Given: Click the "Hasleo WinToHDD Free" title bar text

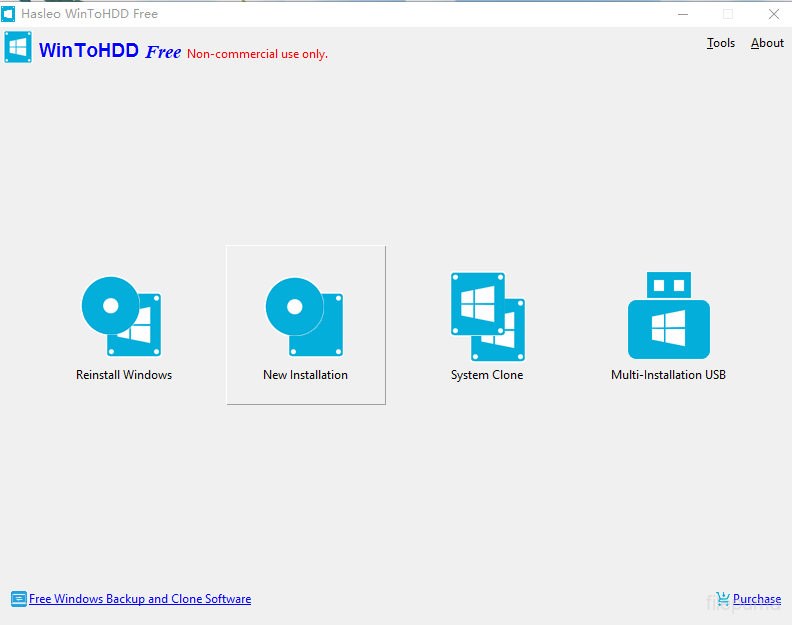Looking at the screenshot, I should click(90, 14).
